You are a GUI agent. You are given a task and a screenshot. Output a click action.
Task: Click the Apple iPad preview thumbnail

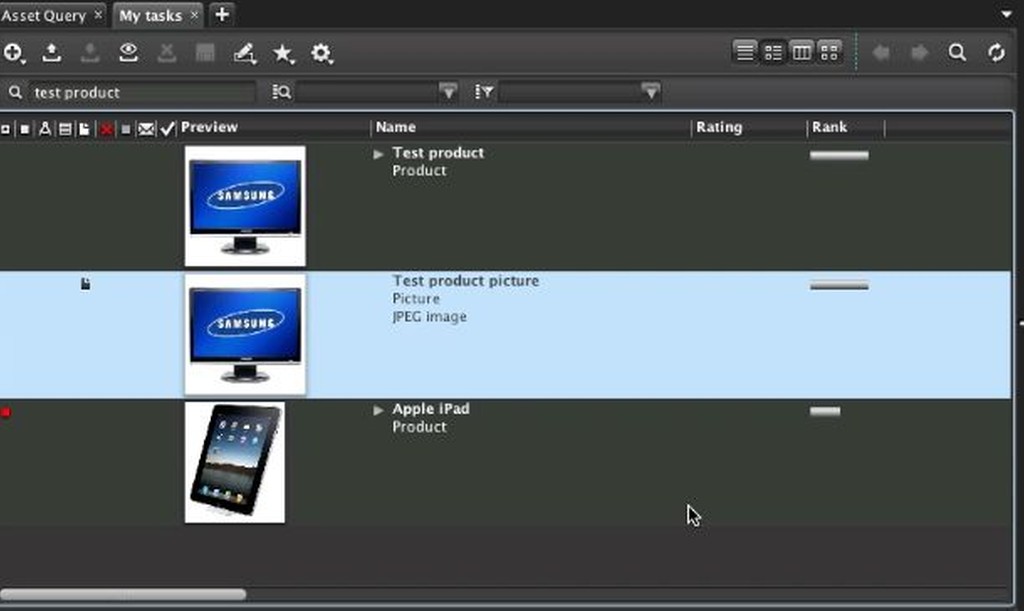[x=235, y=461]
